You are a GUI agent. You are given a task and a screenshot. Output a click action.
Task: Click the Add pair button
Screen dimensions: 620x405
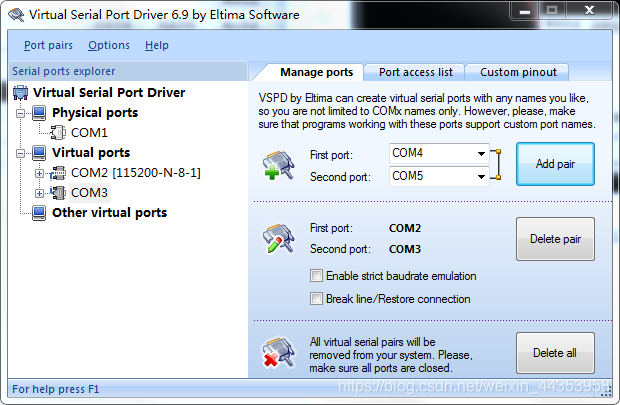(x=555, y=164)
